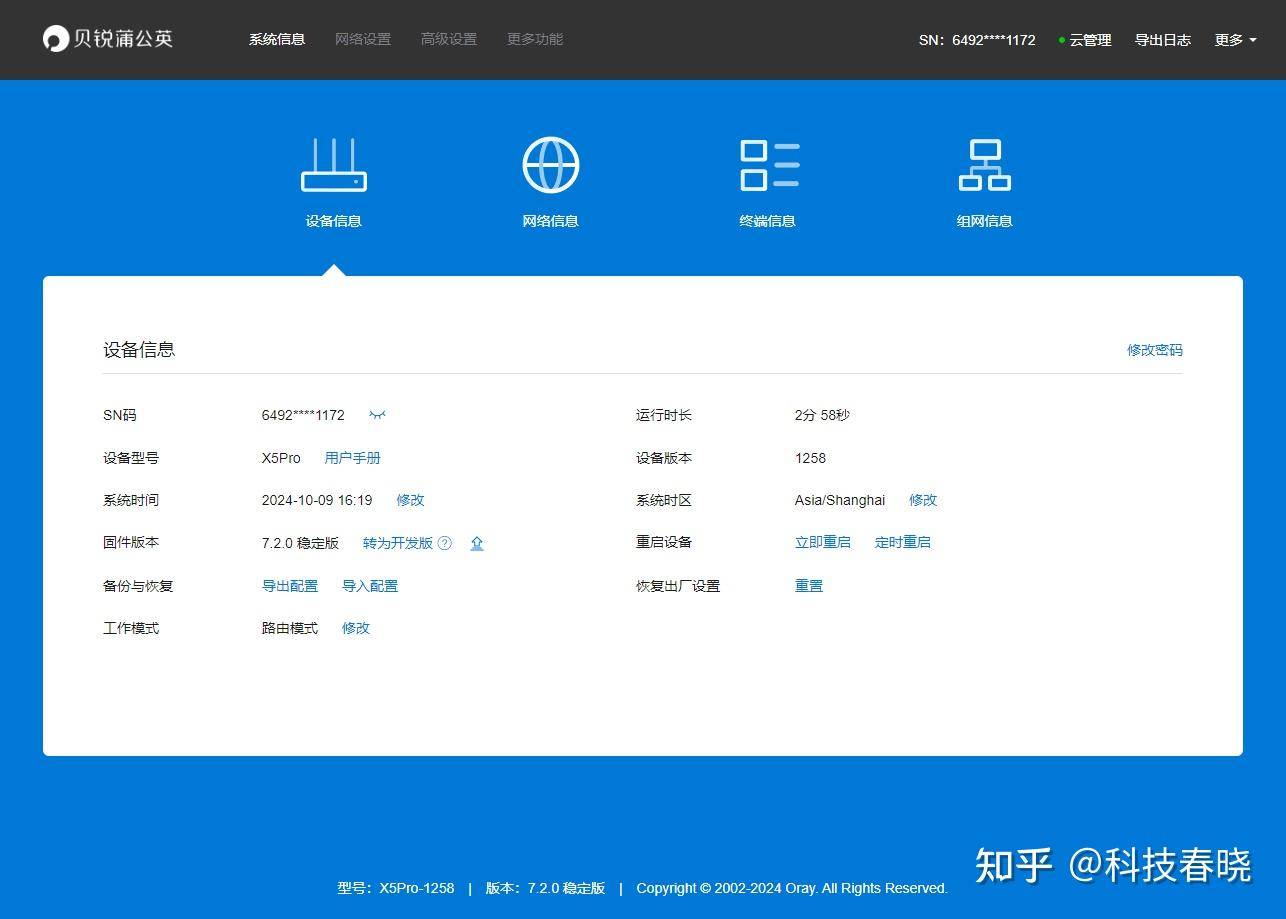Switch to 网络设置 menu
The width and height of the screenshot is (1286, 919).
tap(363, 39)
